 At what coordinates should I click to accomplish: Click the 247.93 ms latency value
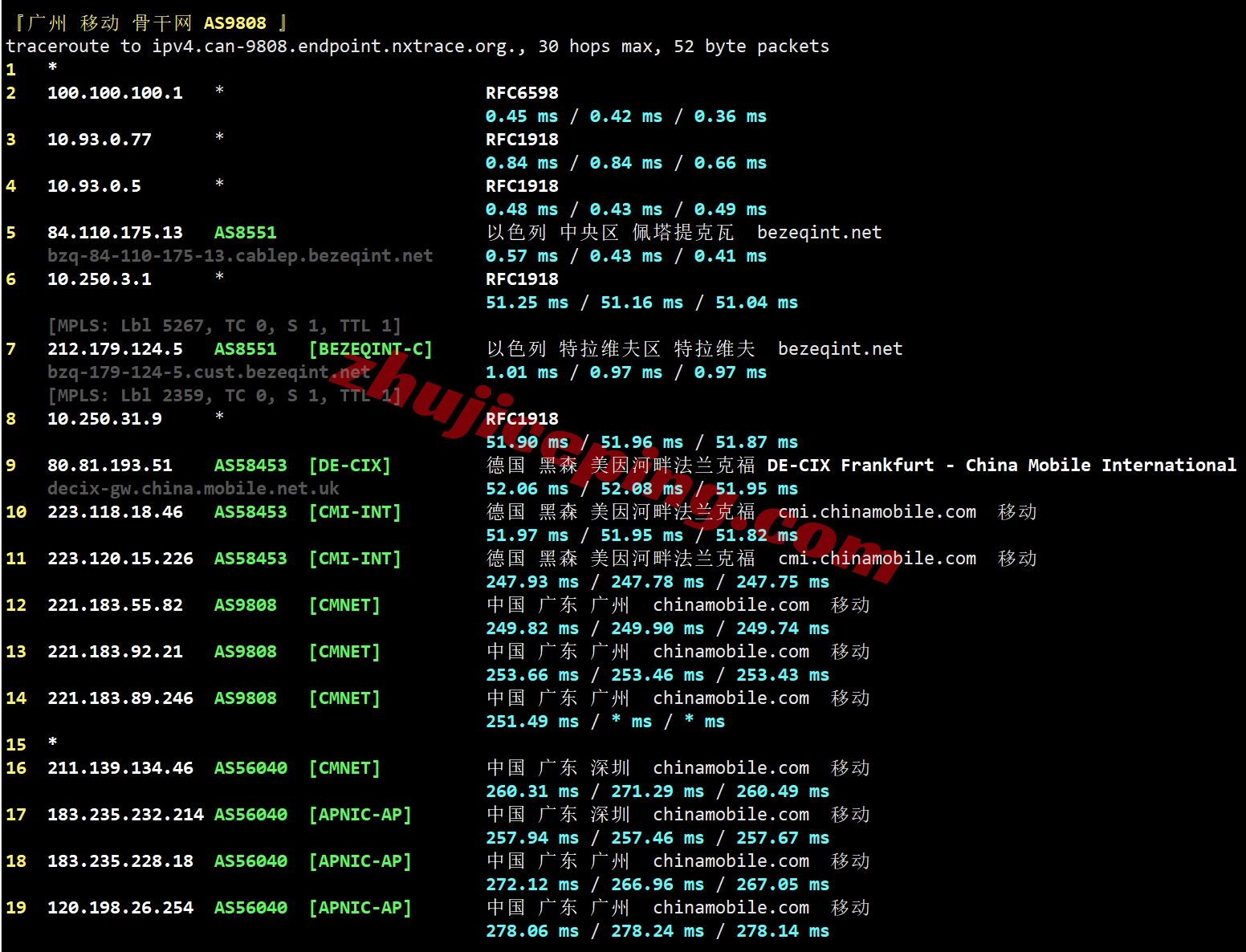click(531, 582)
